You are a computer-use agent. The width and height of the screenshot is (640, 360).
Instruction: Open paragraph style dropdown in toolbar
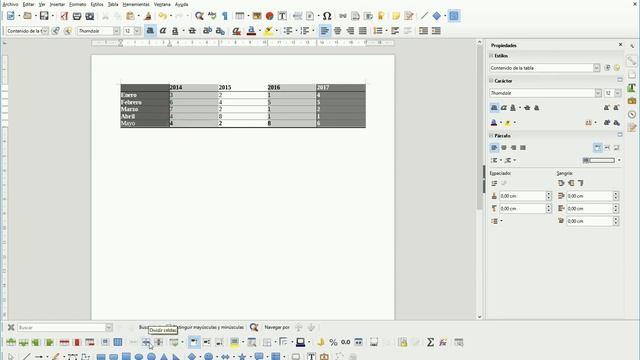pyautogui.click(x=45, y=31)
